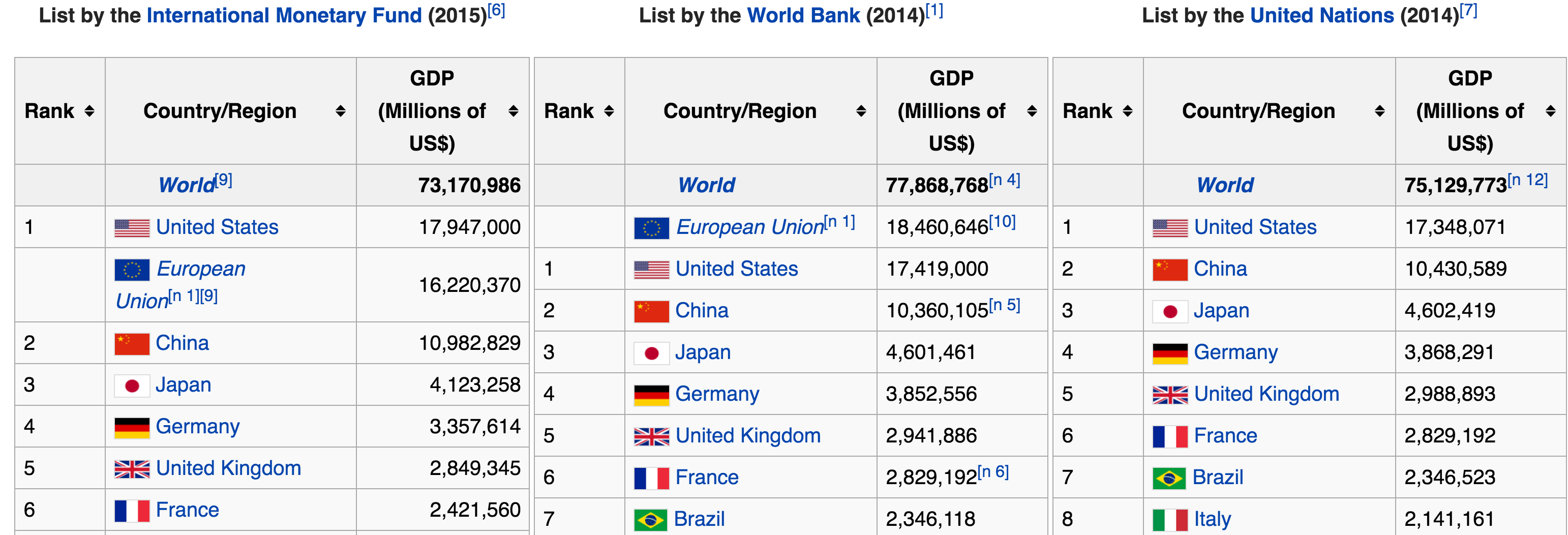The width and height of the screenshot is (1568, 535).
Task: Sort World Bank table by Rank arrows
Action: click(609, 111)
